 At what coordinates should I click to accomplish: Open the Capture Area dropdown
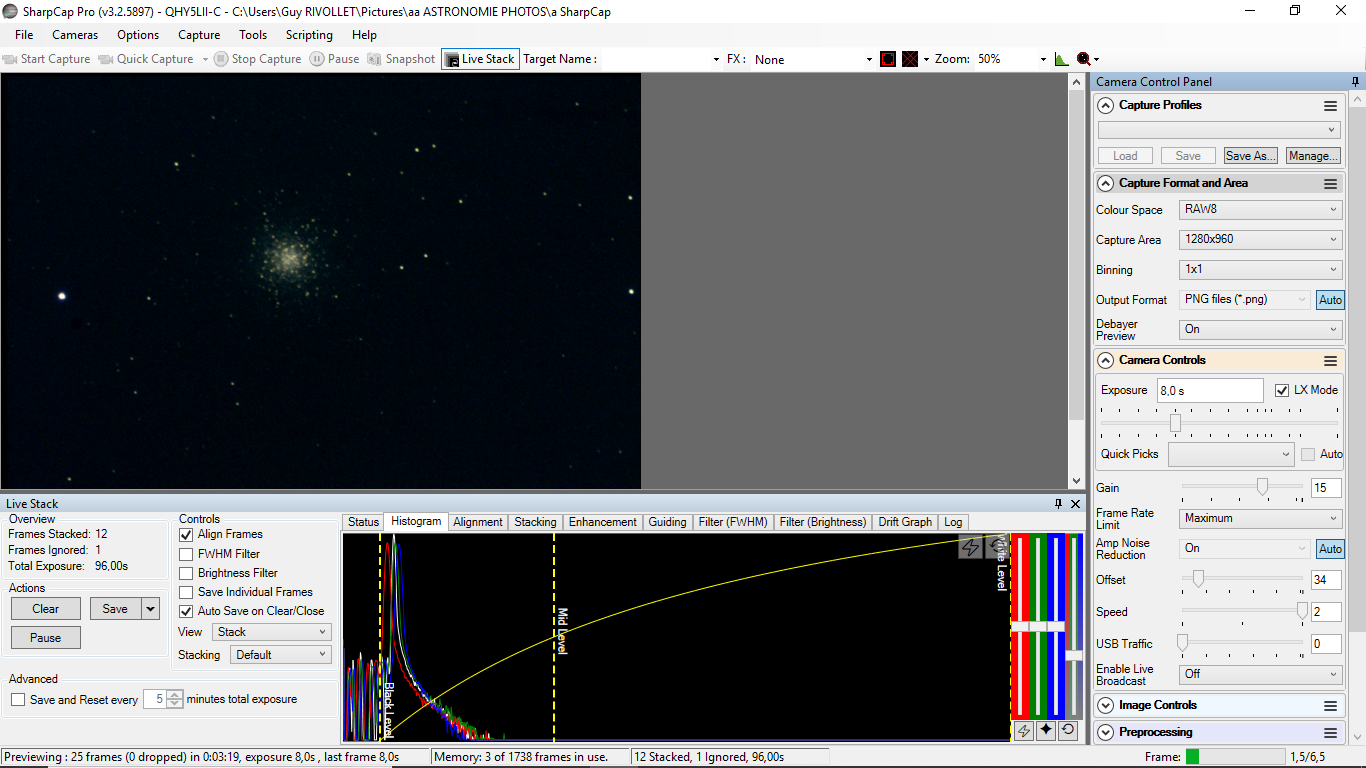(1260, 240)
